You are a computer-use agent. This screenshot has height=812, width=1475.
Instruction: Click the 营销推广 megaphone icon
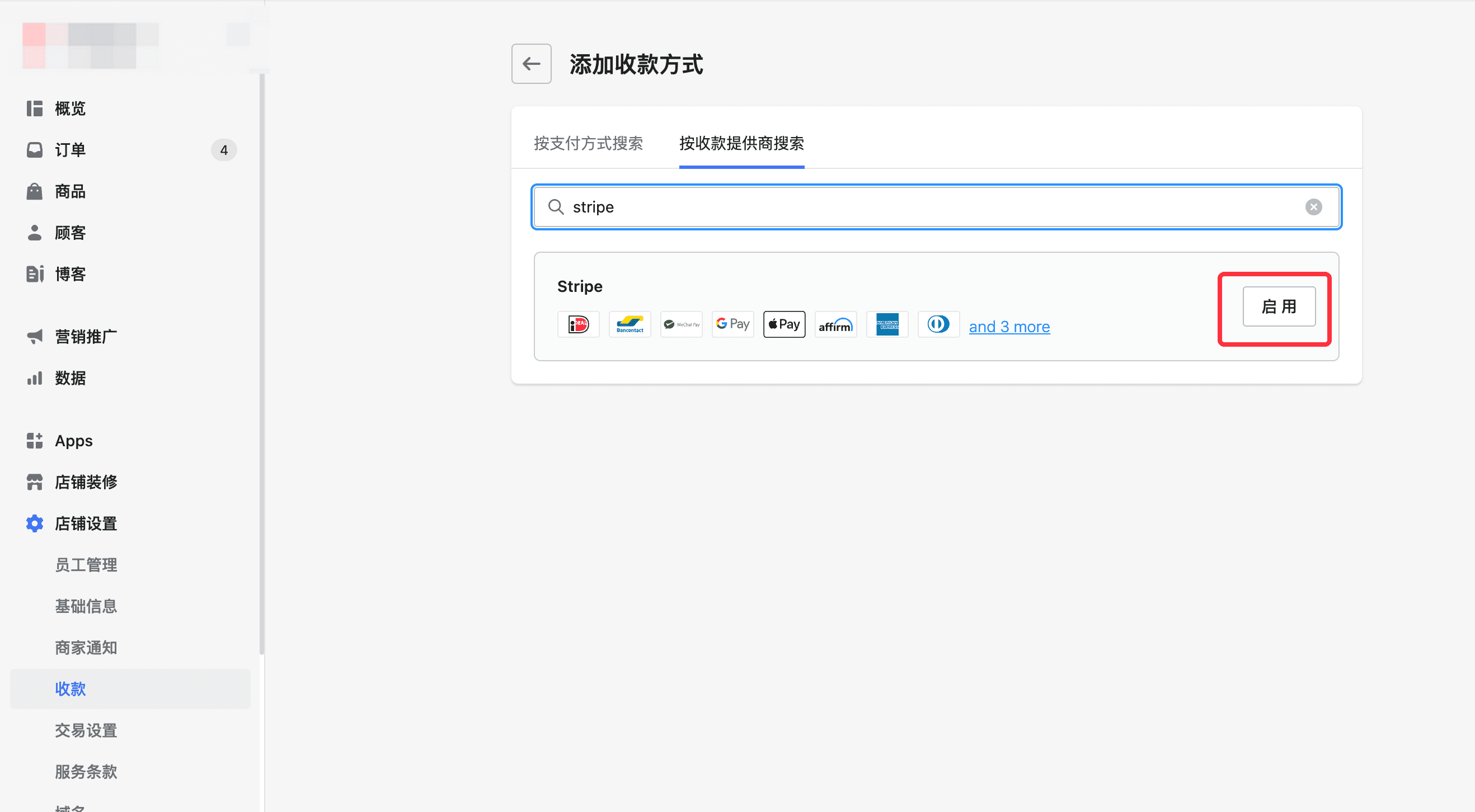tap(34, 337)
